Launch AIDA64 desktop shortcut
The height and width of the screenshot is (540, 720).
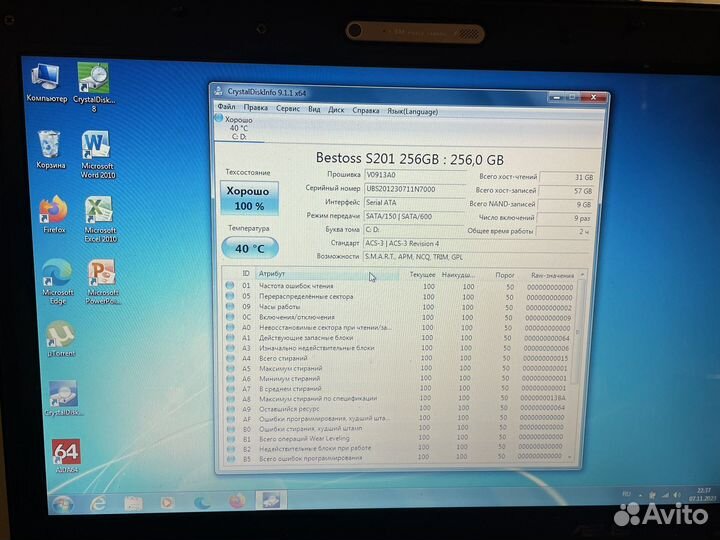[66, 456]
